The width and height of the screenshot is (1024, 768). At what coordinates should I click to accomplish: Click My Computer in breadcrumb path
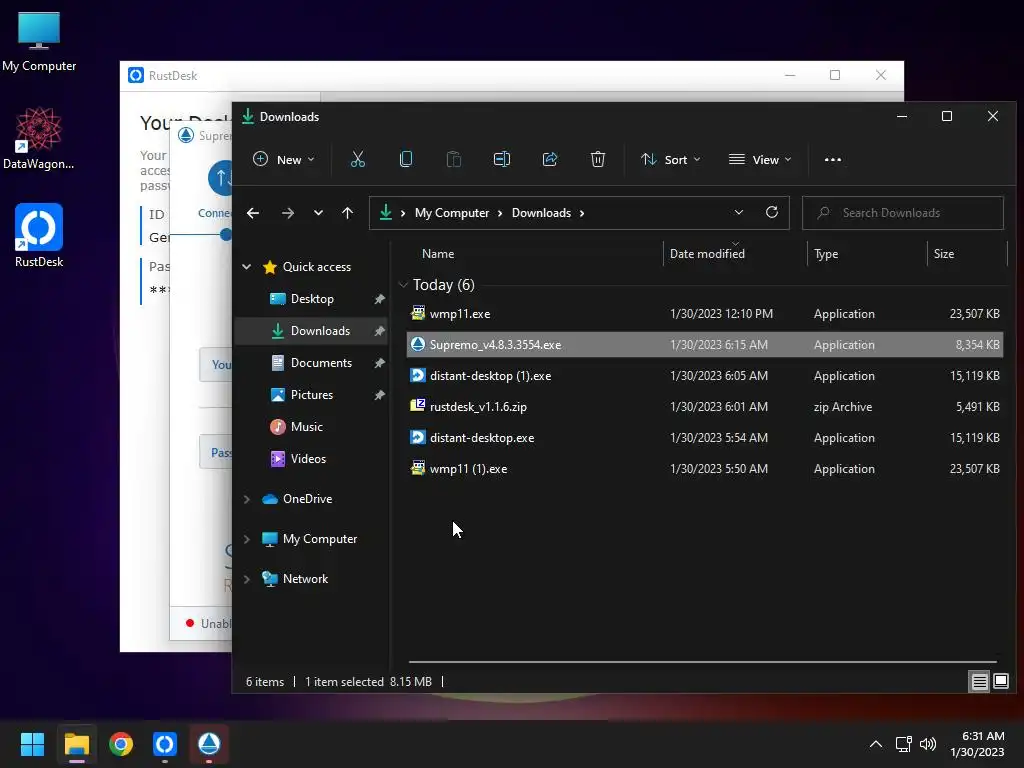click(452, 213)
